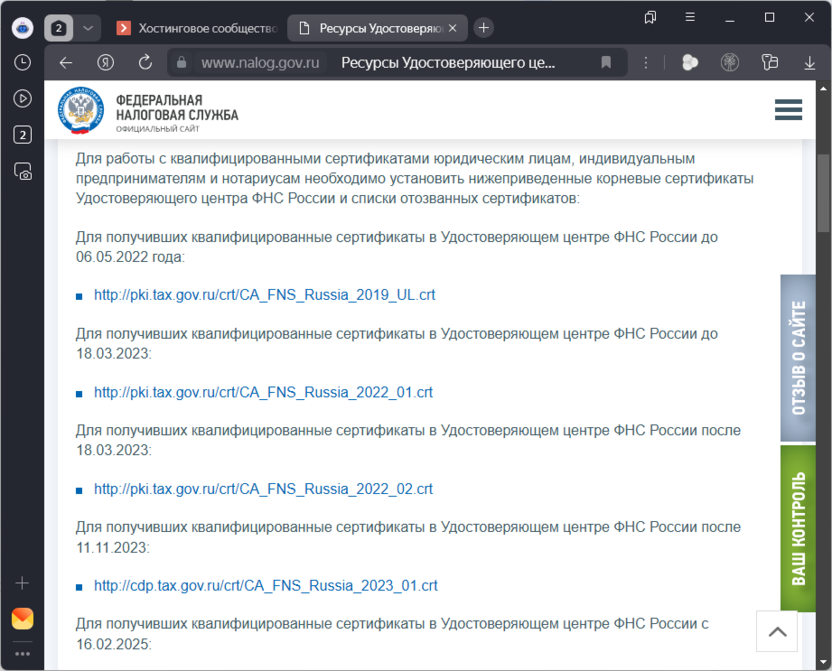Image resolution: width=832 pixels, height=671 pixels.
Task: Open the downloads panel
Action: tap(809, 63)
